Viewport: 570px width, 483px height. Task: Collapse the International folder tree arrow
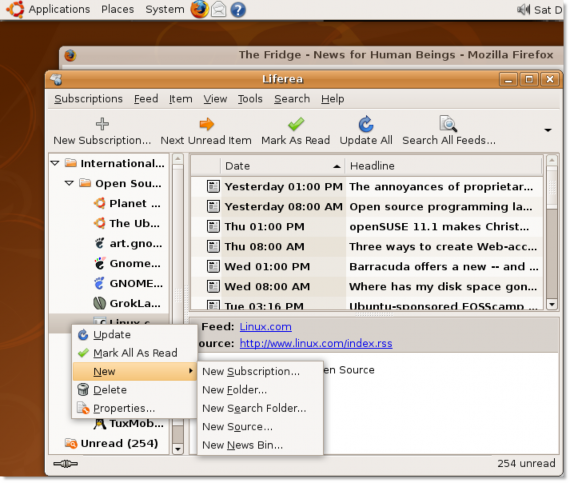pyautogui.click(x=55, y=163)
